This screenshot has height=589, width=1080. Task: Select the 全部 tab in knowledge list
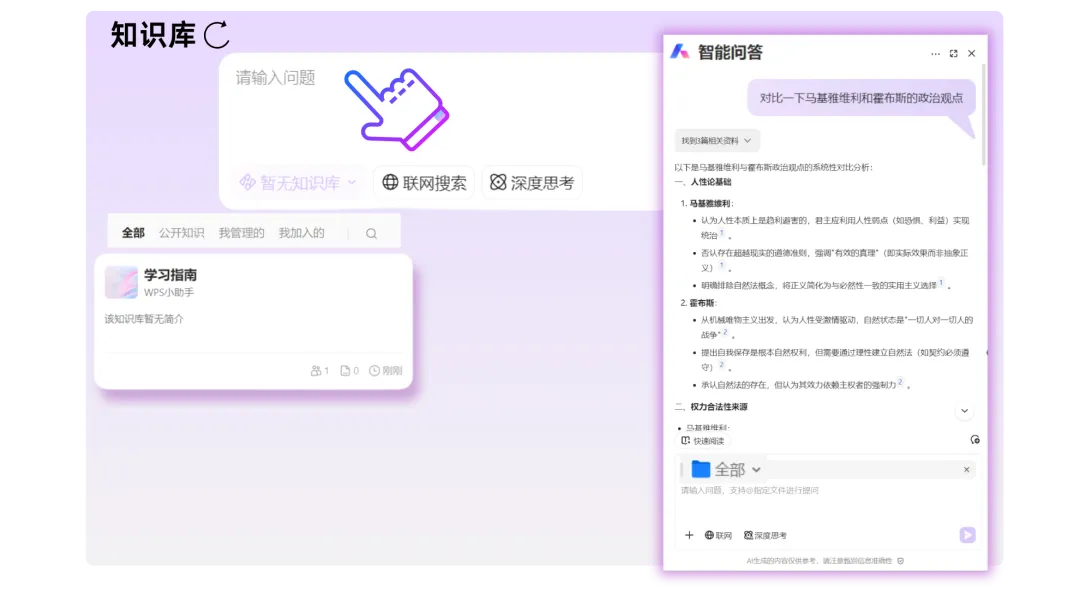pos(133,233)
